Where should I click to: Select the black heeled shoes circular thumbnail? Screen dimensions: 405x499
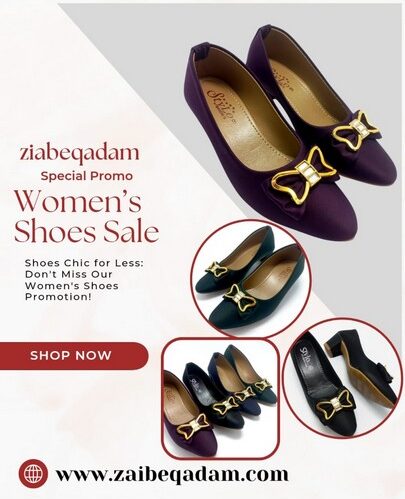[x=343, y=378]
